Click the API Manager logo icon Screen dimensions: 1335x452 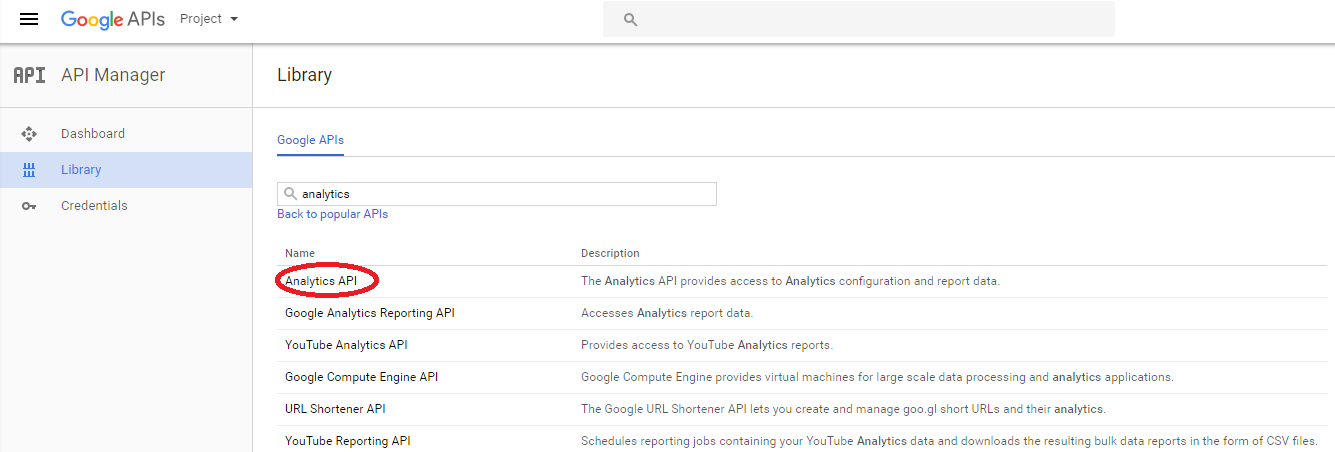pos(29,75)
